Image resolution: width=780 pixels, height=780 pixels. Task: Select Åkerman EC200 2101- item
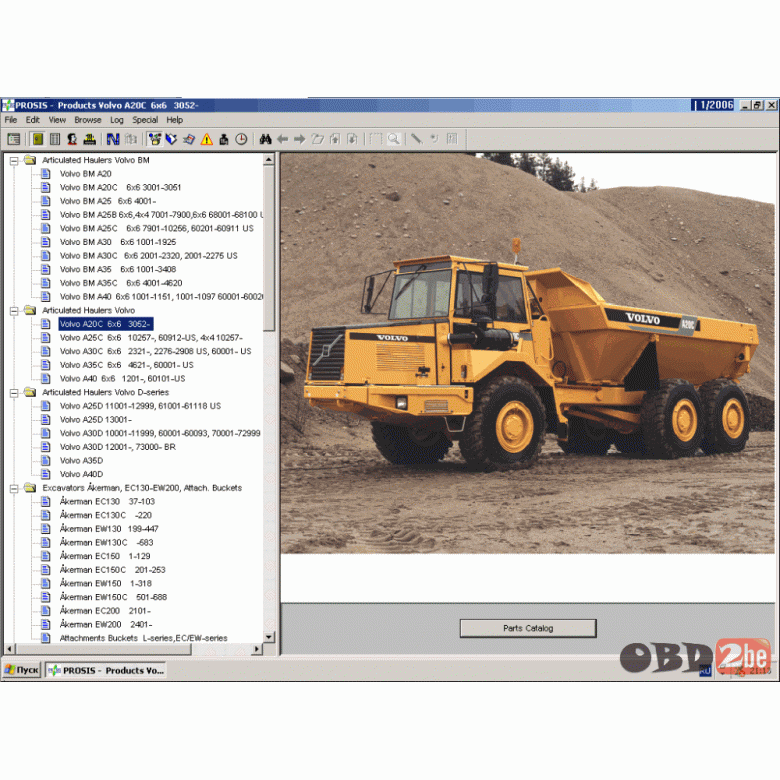[105, 611]
